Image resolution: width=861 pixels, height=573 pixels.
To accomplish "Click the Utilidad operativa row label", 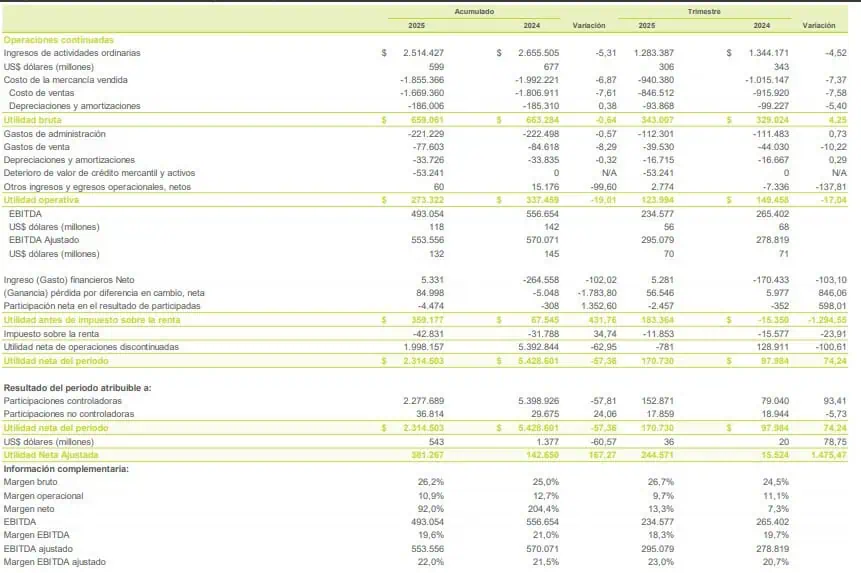I will (41, 200).
